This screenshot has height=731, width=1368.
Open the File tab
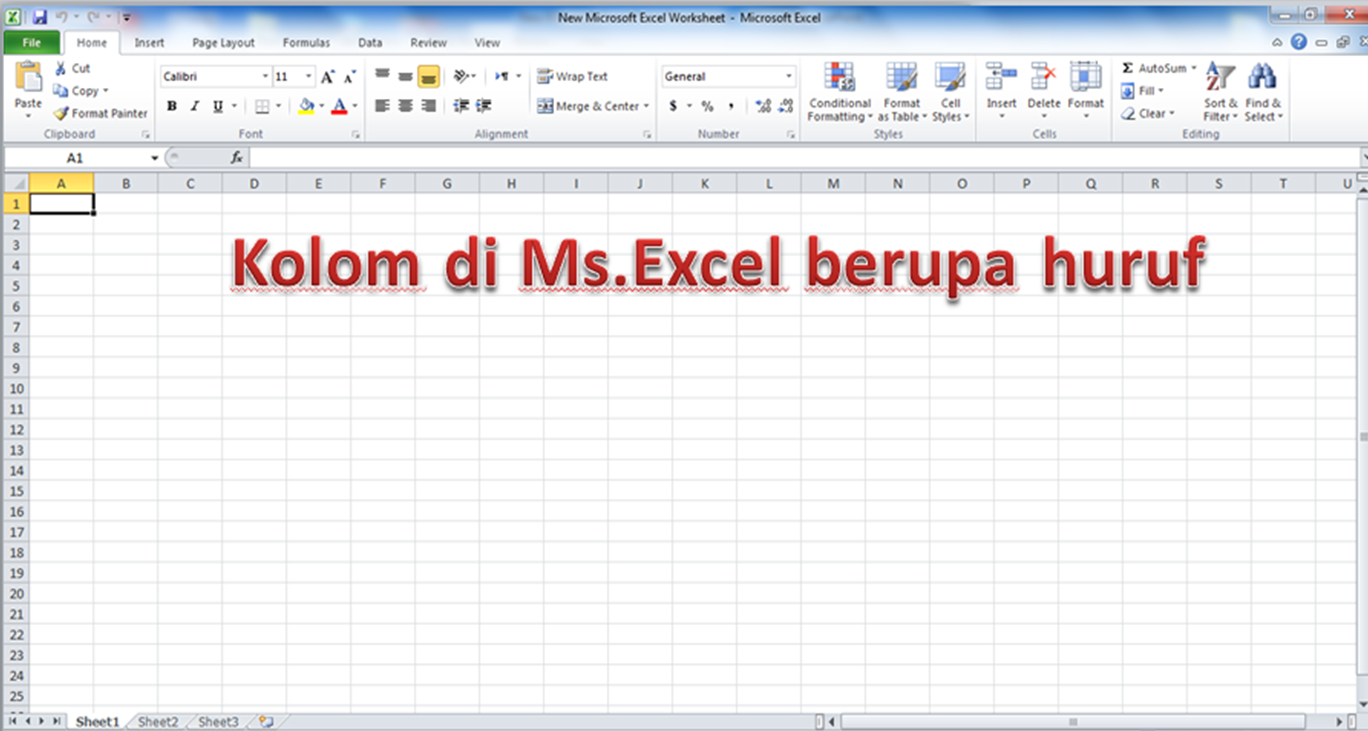pos(31,43)
